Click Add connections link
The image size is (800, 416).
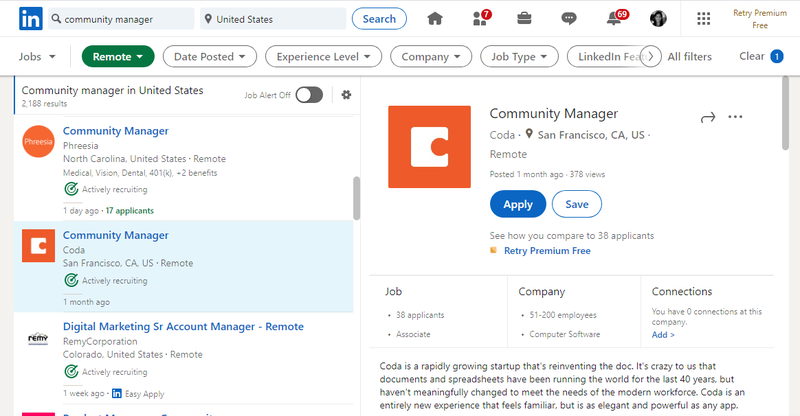[663, 335]
